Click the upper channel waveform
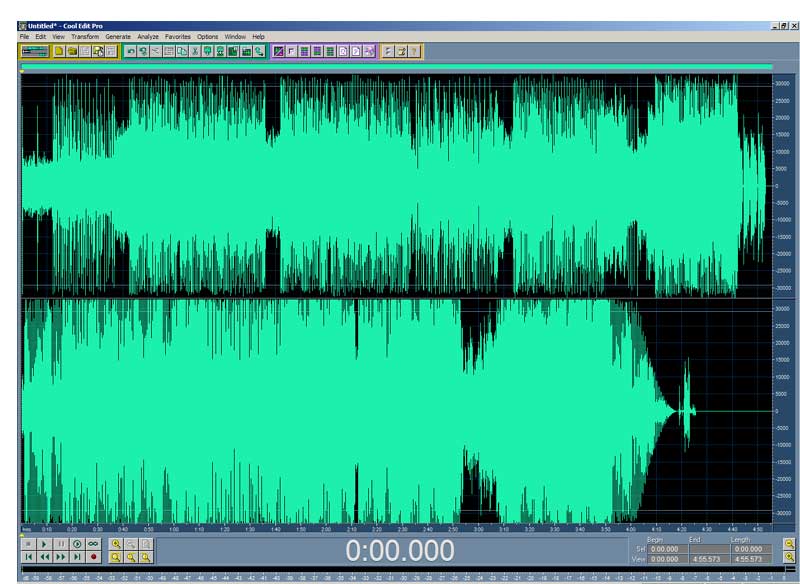 [396, 186]
